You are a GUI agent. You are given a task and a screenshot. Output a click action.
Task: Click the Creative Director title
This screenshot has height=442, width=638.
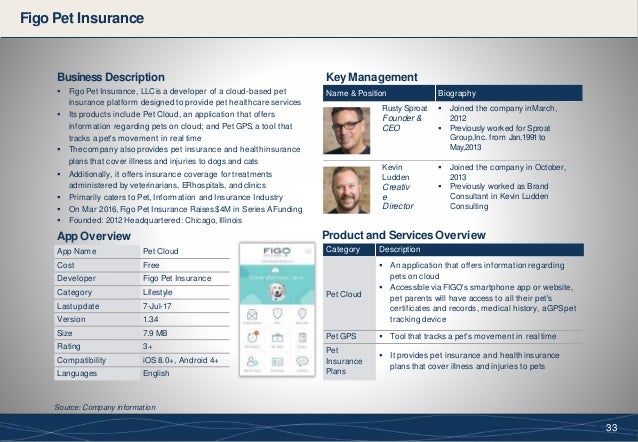(397, 197)
